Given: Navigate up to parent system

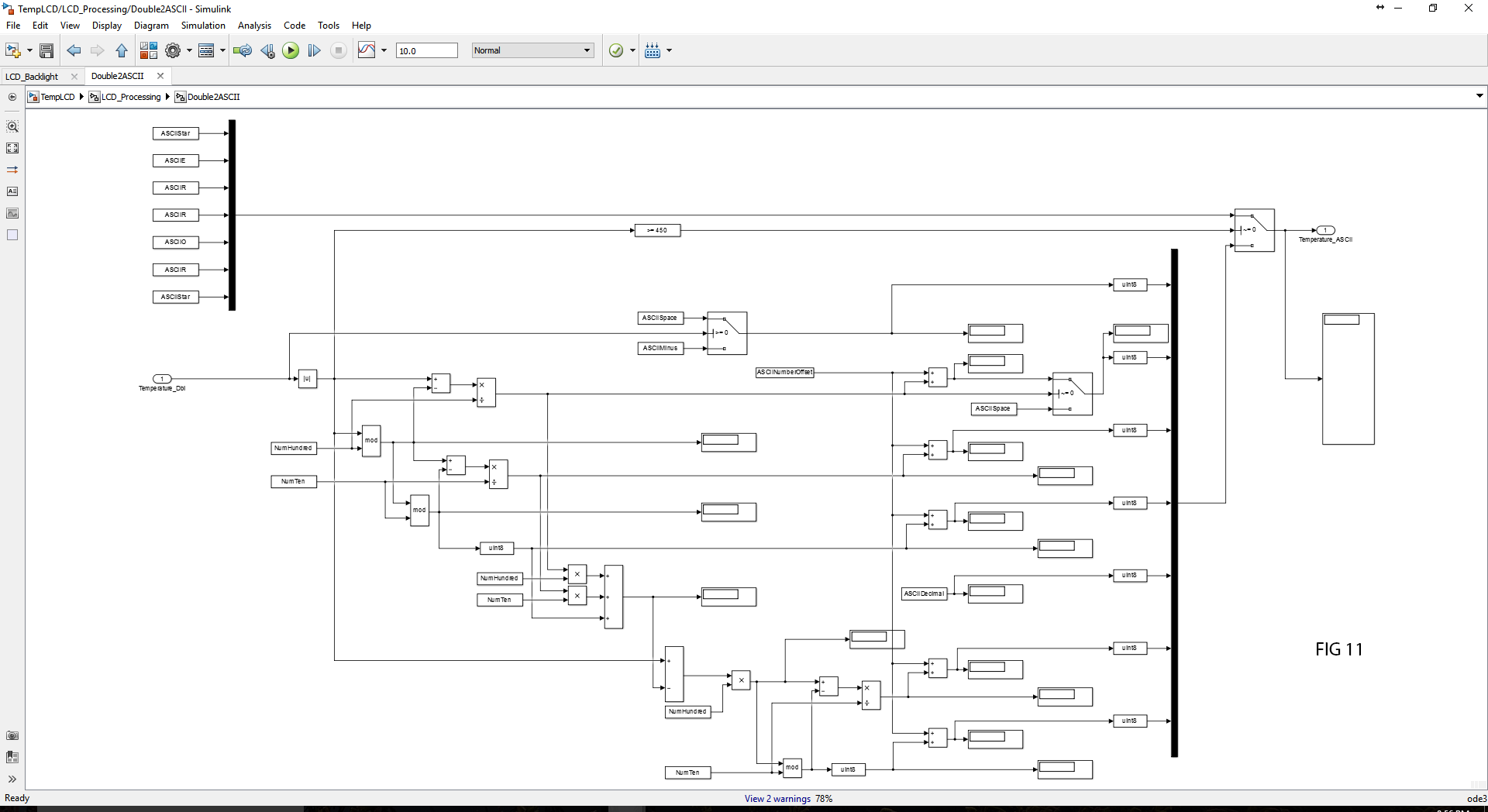Looking at the screenshot, I should [x=121, y=50].
